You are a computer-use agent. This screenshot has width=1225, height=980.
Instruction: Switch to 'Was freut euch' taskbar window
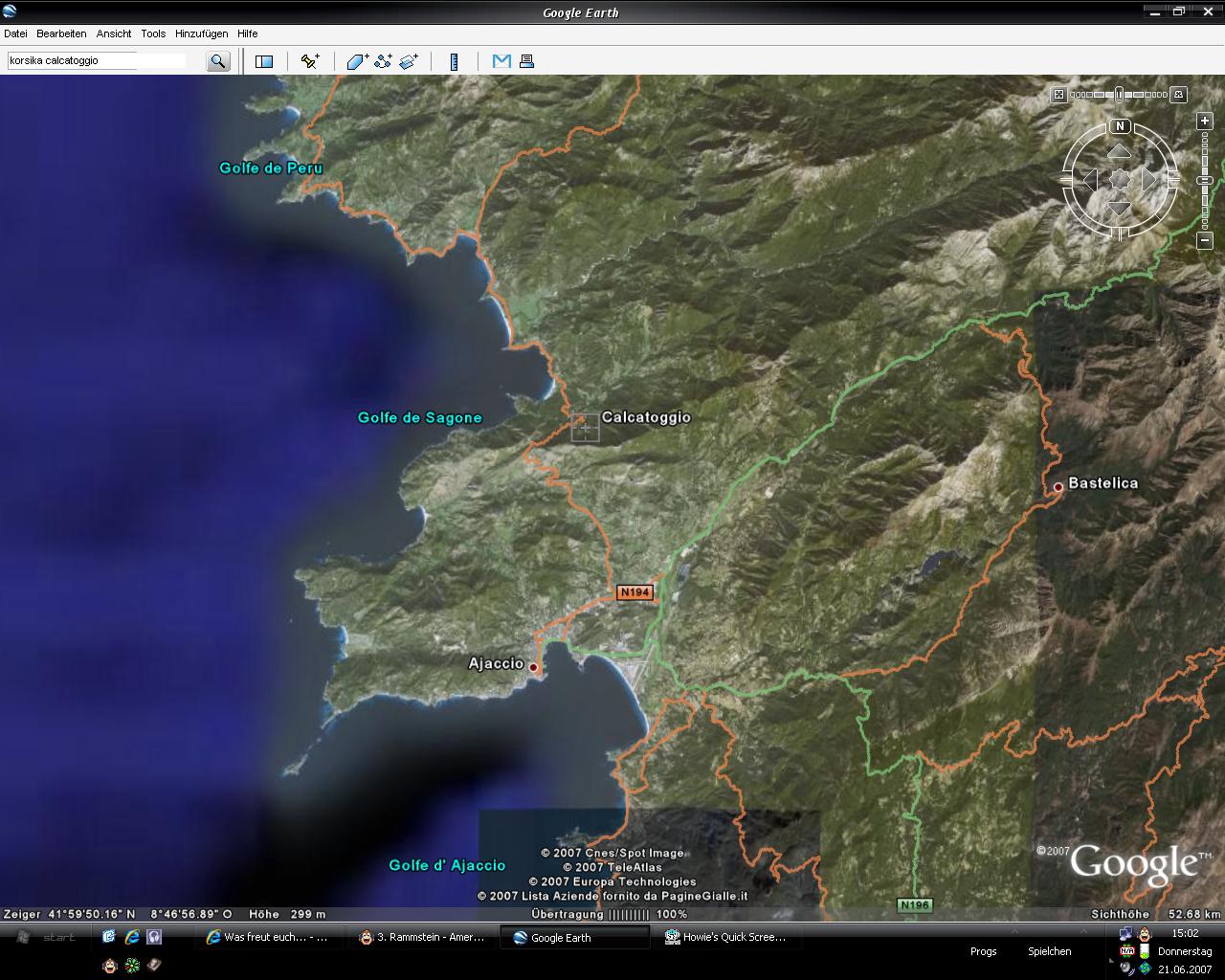pyautogui.click(x=268, y=937)
